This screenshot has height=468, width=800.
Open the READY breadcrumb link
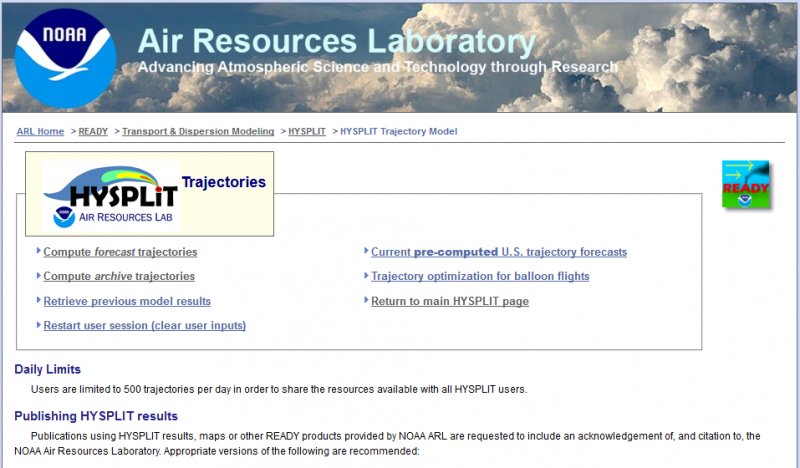(93, 131)
